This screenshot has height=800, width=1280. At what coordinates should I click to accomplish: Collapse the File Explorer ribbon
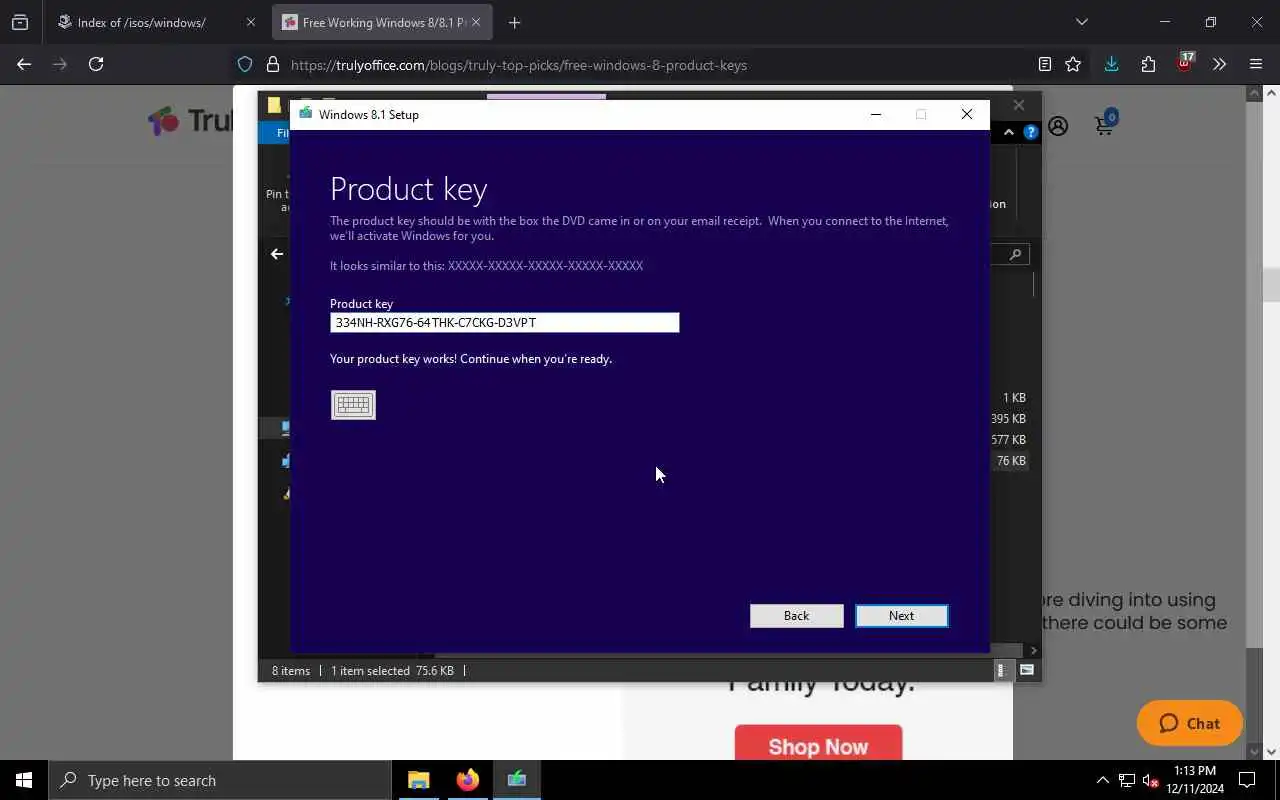coord(1008,132)
